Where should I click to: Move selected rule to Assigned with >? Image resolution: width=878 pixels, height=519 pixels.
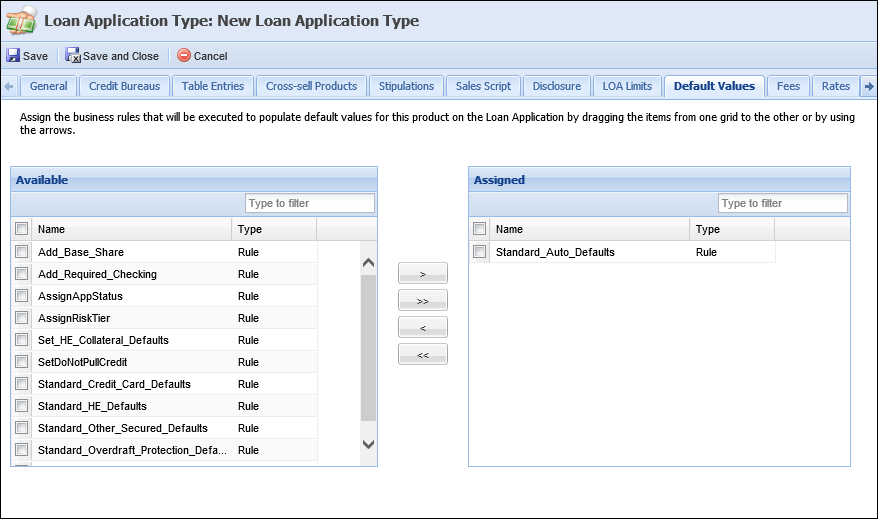pyautogui.click(x=423, y=273)
